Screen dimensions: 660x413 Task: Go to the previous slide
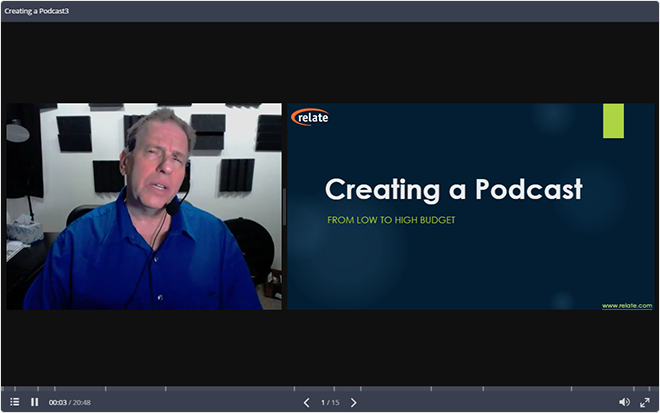tap(306, 402)
